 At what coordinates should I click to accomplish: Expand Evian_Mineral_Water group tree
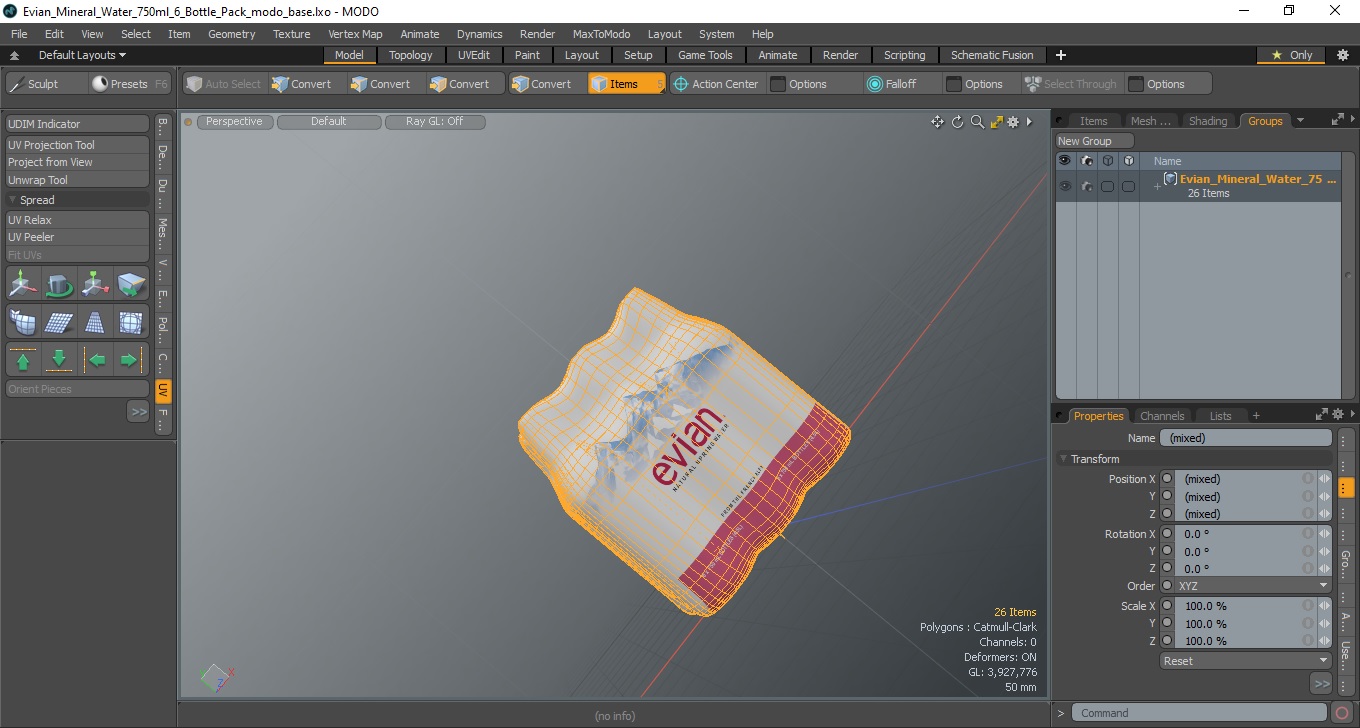click(1157, 187)
